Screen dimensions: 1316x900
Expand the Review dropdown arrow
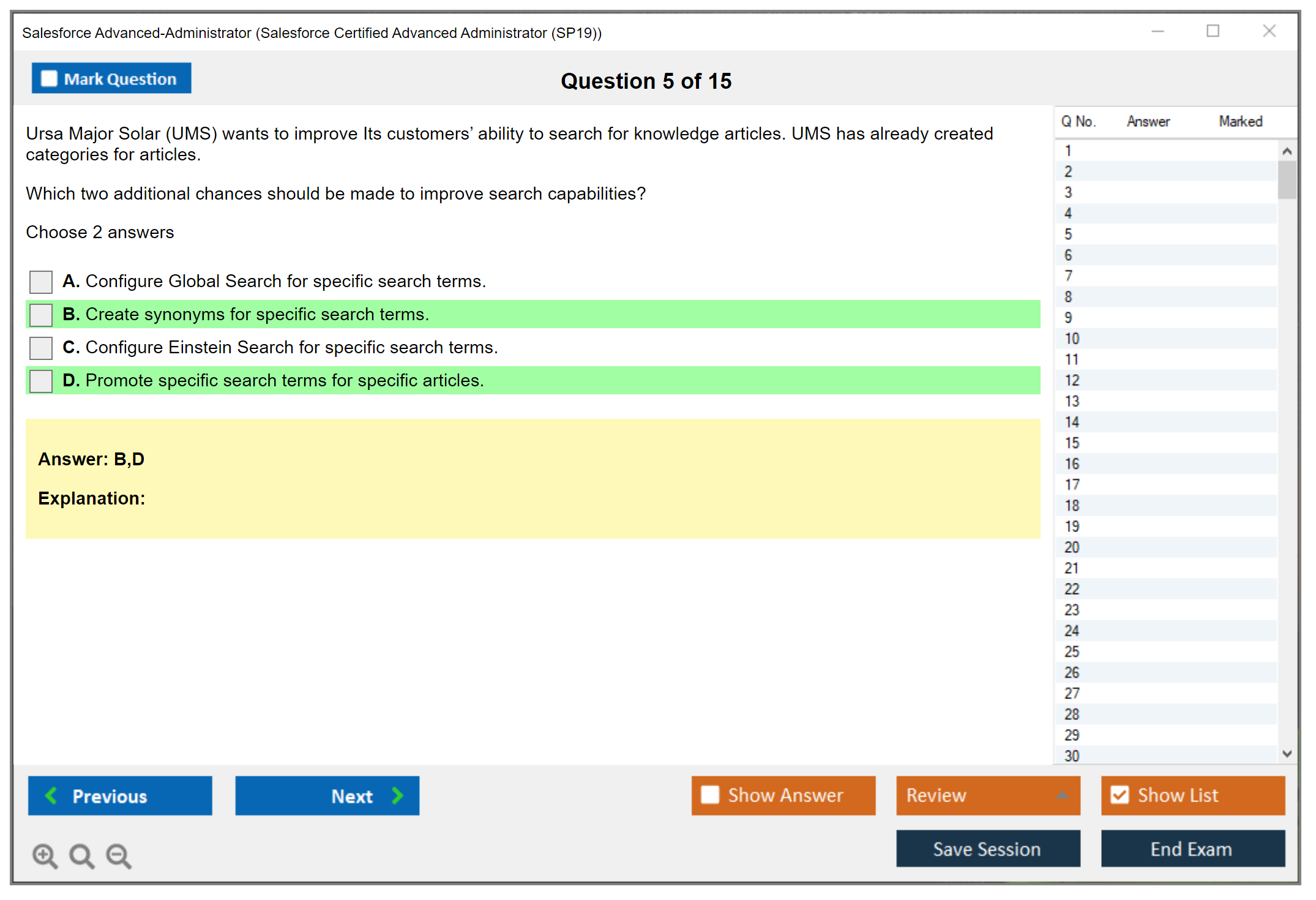pos(1062,795)
